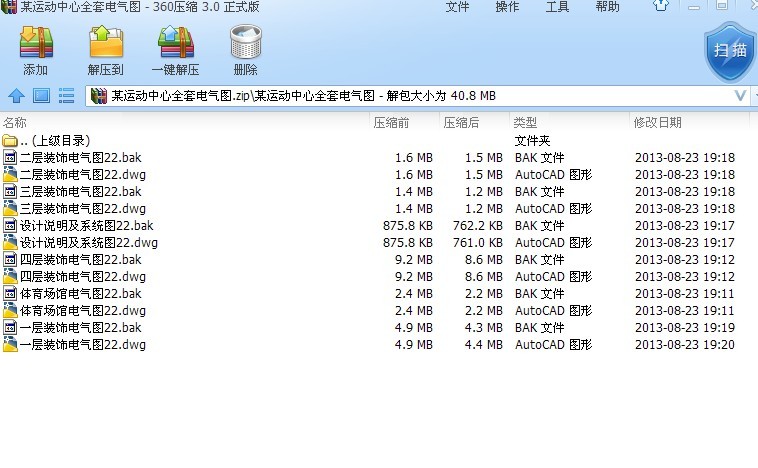758x468 pixels.
Task: Click AutoCAD 图形 type of 四层装饰电气图22.dwg
Action: point(554,277)
